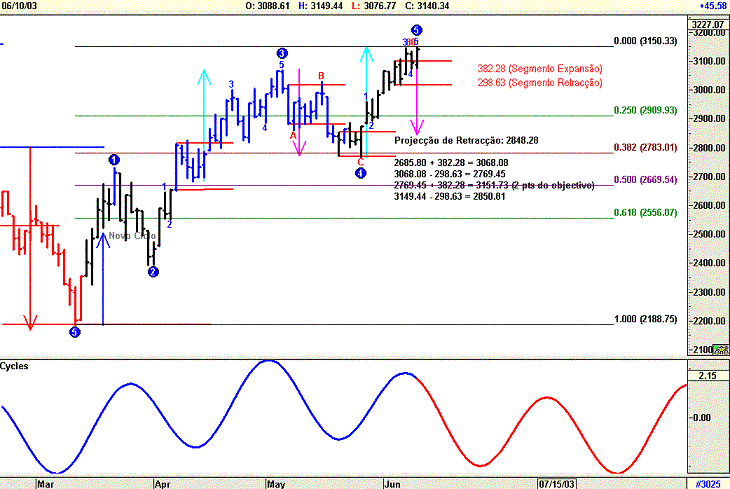Select the 0.382 (2783.01) retracement label
730x489 pixels.
tap(645, 148)
